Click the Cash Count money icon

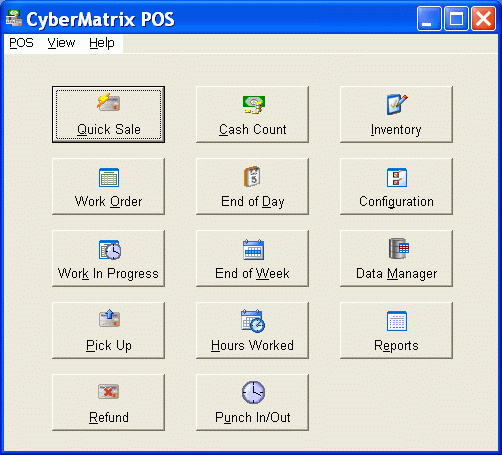(x=254, y=104)
